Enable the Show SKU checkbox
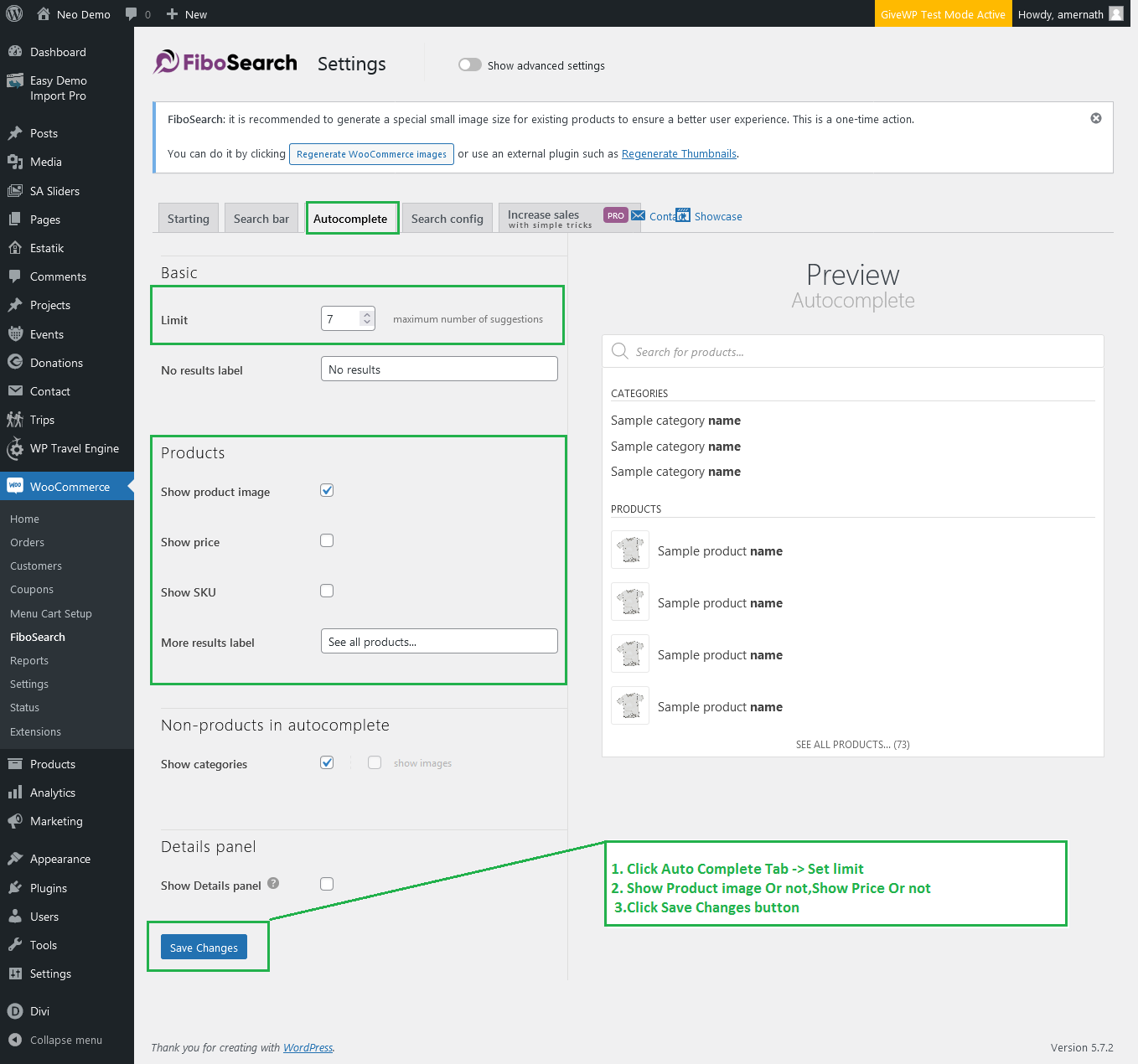The image size is (1138, 1064). tap(327, 591)
